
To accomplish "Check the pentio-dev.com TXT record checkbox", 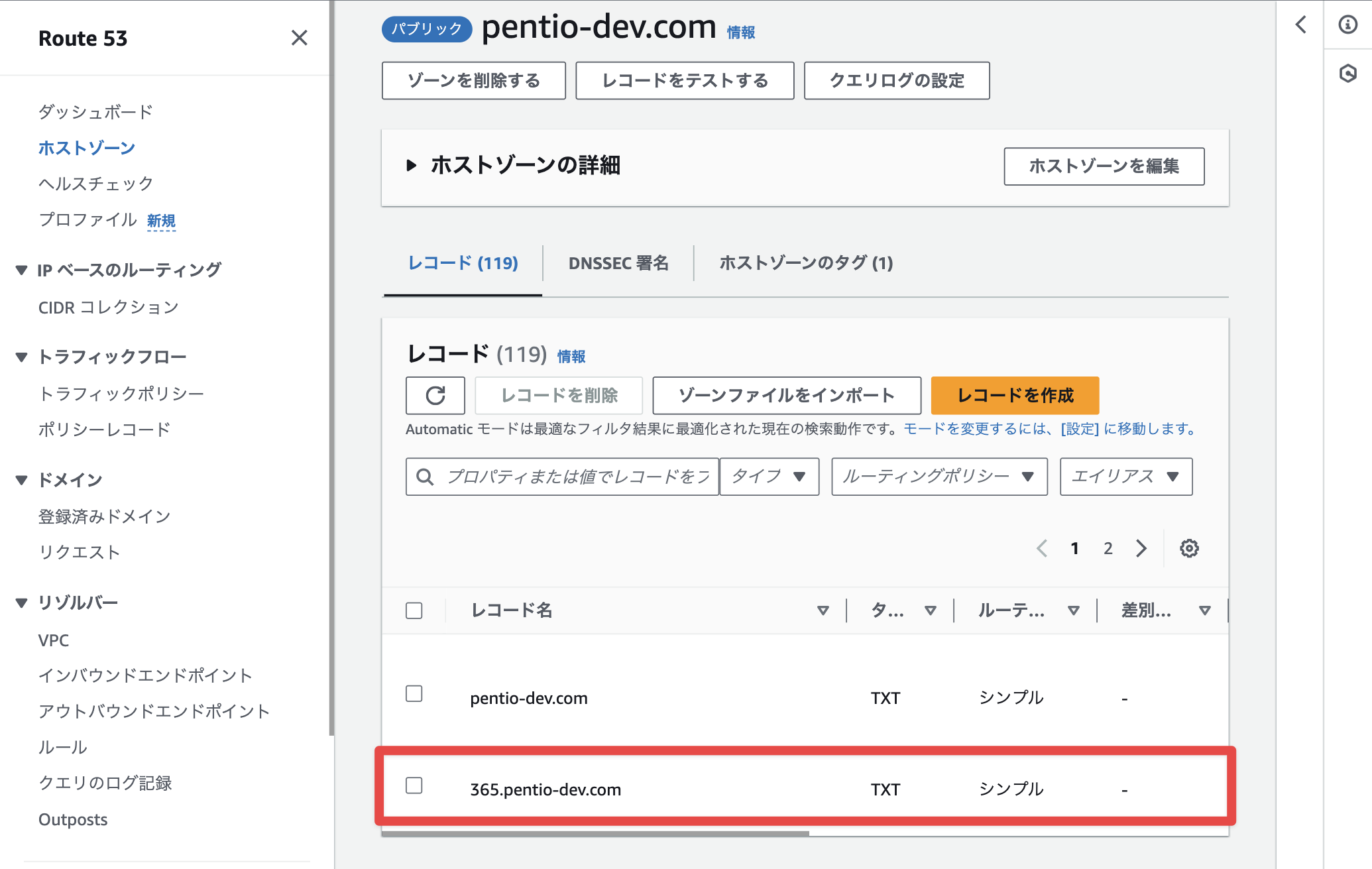I will [x=414, y=693].
